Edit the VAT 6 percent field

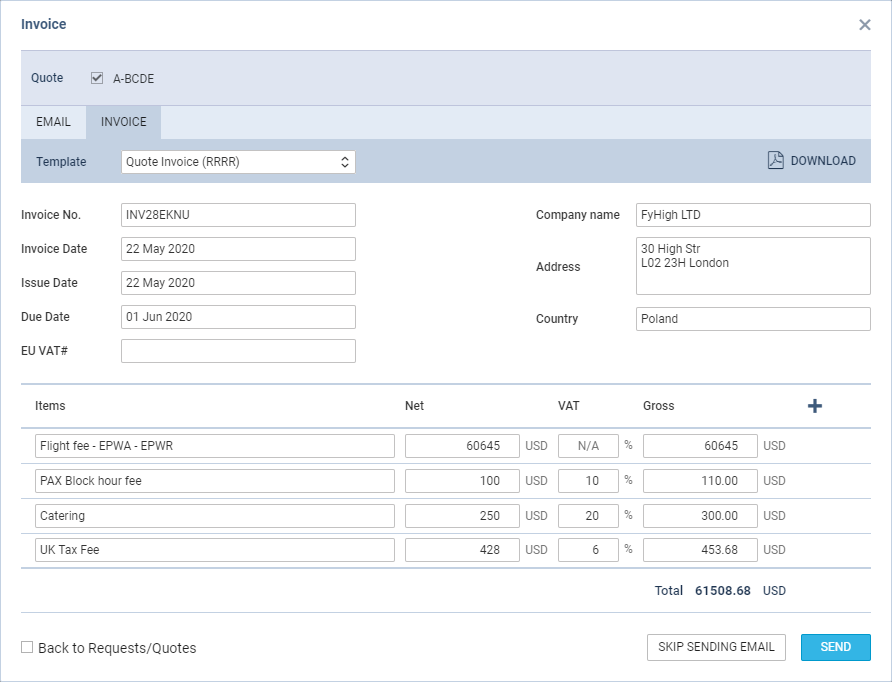pyautogui.click(x=588, y=550)
